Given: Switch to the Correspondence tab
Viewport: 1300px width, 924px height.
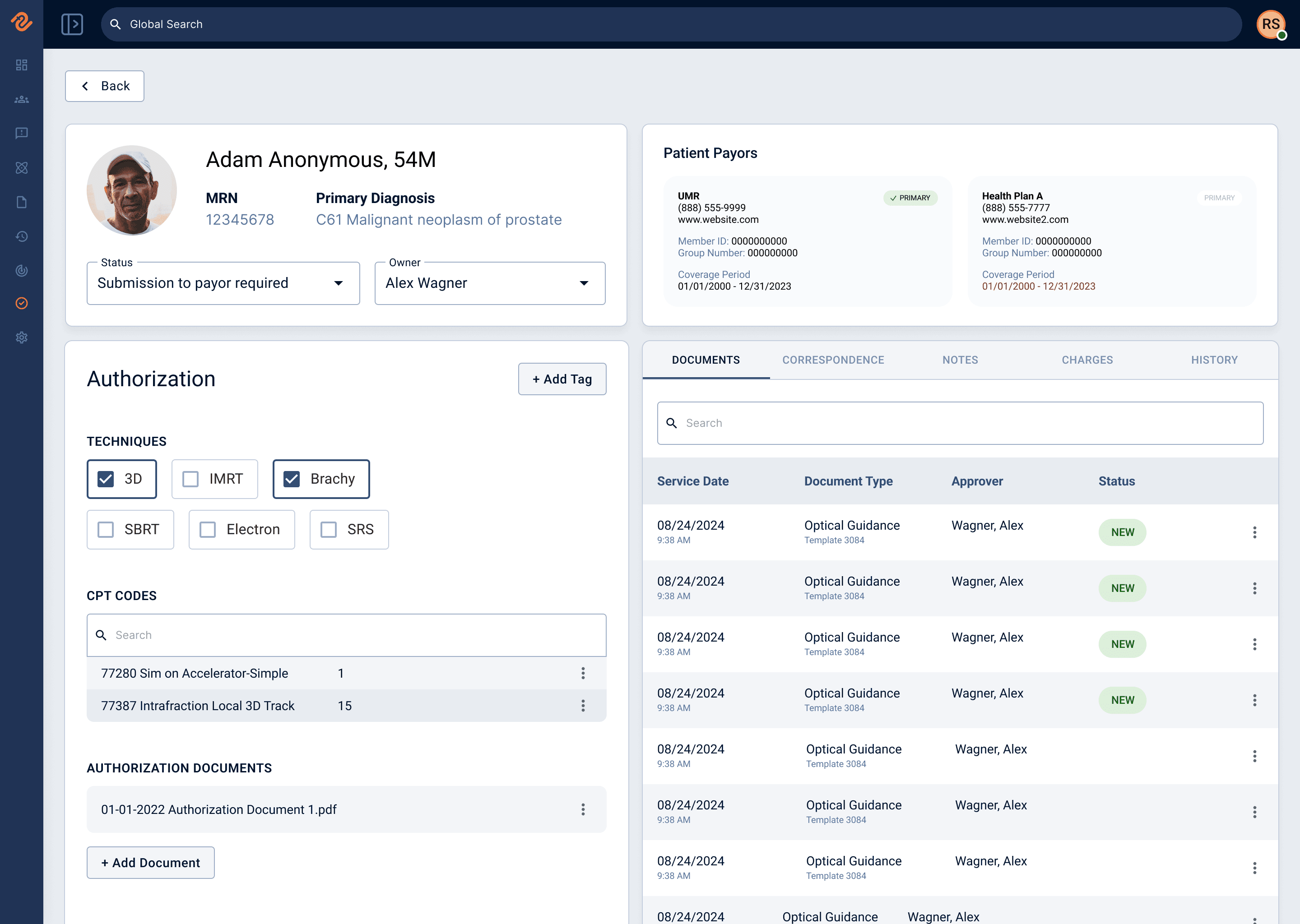Looking at the screenshot, I should tap(833, 360).
